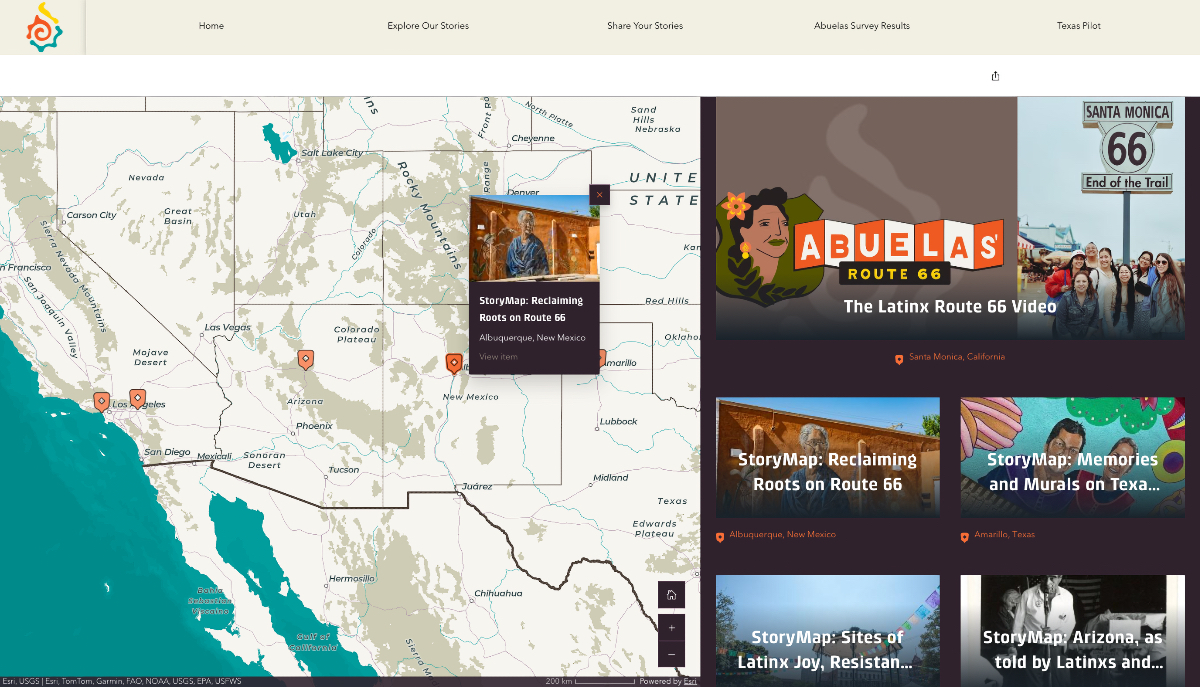The image size is (1200, 687).
Task: Click Amarillo, Texas location link
Action: (x=1005, y=535)
